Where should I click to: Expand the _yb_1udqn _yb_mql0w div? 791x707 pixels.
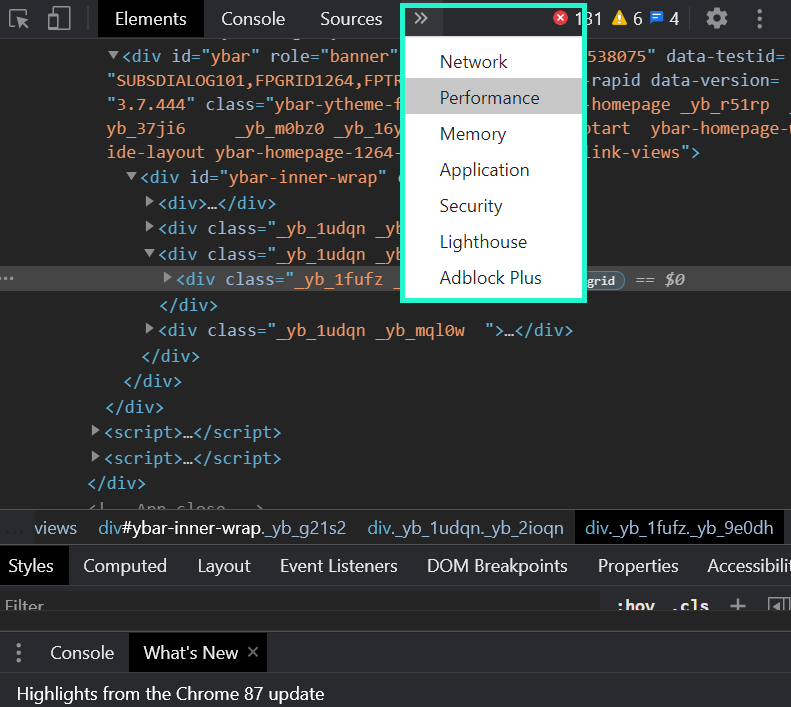[149, 329]
